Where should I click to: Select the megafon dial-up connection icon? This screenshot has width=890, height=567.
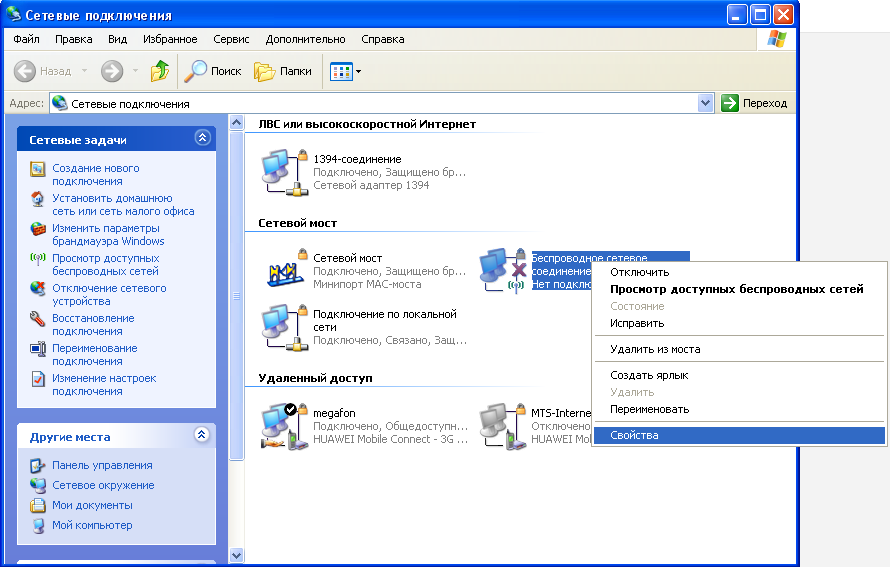point(284,427)
